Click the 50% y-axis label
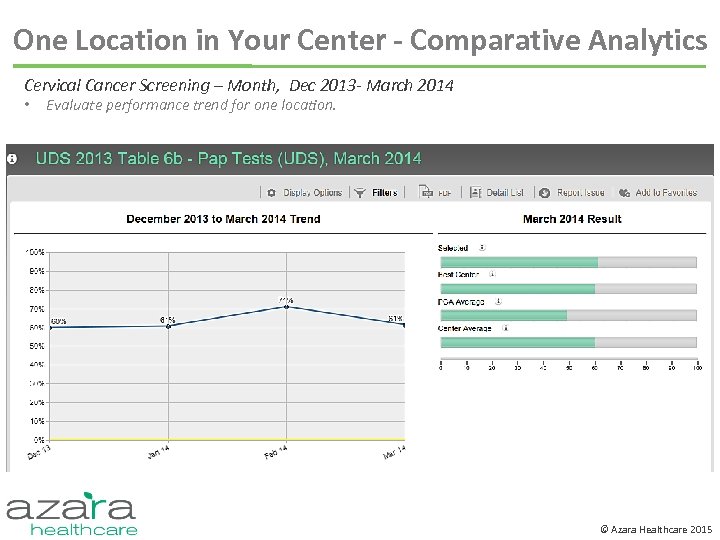This screenshot has width=720, height=540. click(x=37, y=346)
